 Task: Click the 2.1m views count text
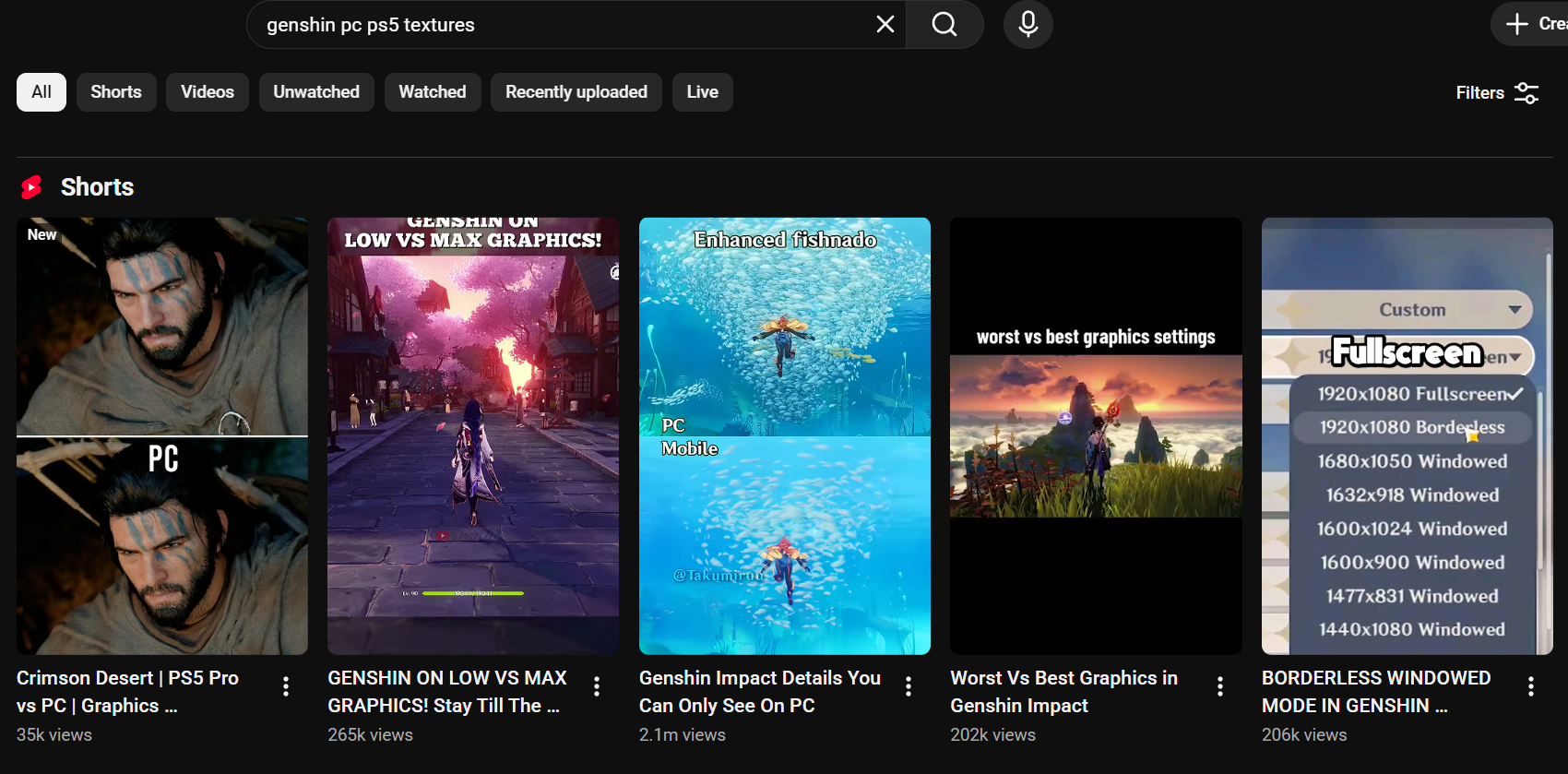tap(683, 735)
